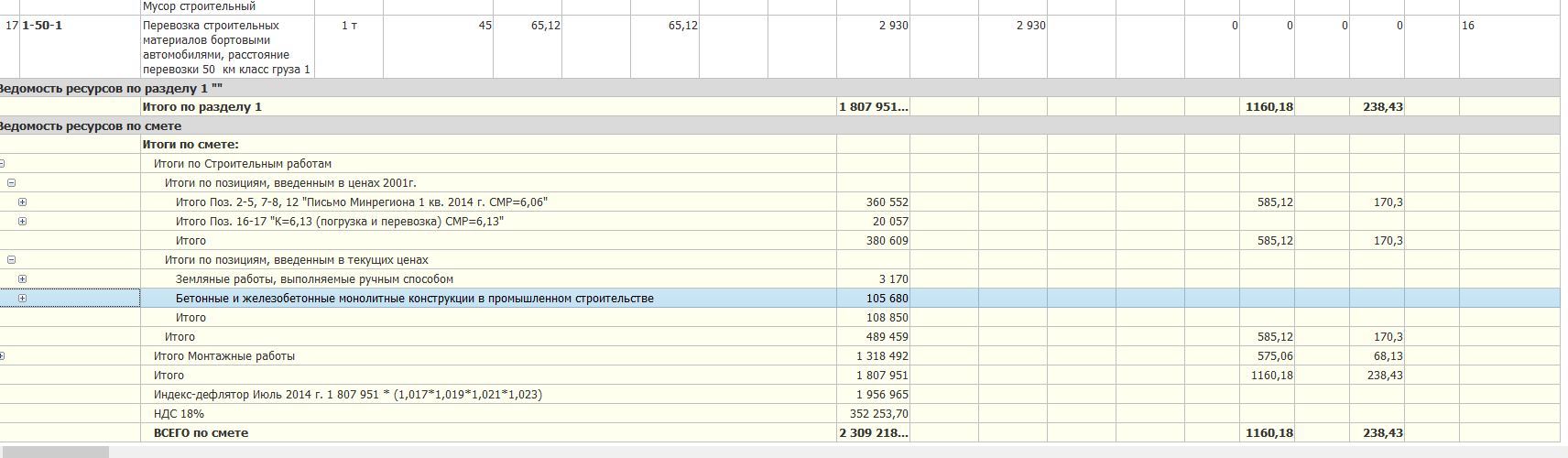
Task: Click the 'Ведомость ресурсов по разделу 1' header
Action: coord(110,88)
